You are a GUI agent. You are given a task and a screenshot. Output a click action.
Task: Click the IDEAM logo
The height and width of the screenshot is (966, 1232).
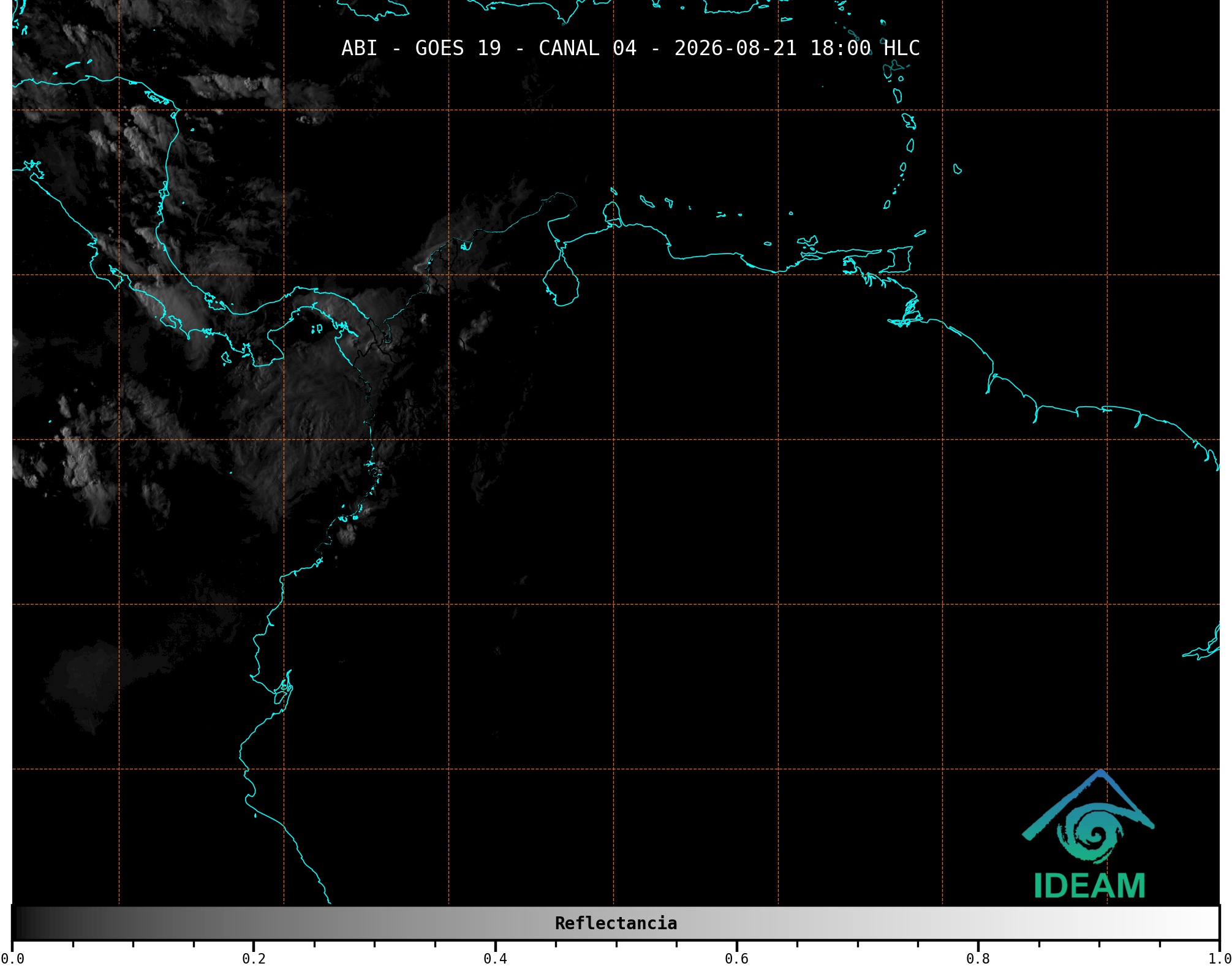[x=1089, y=834]
